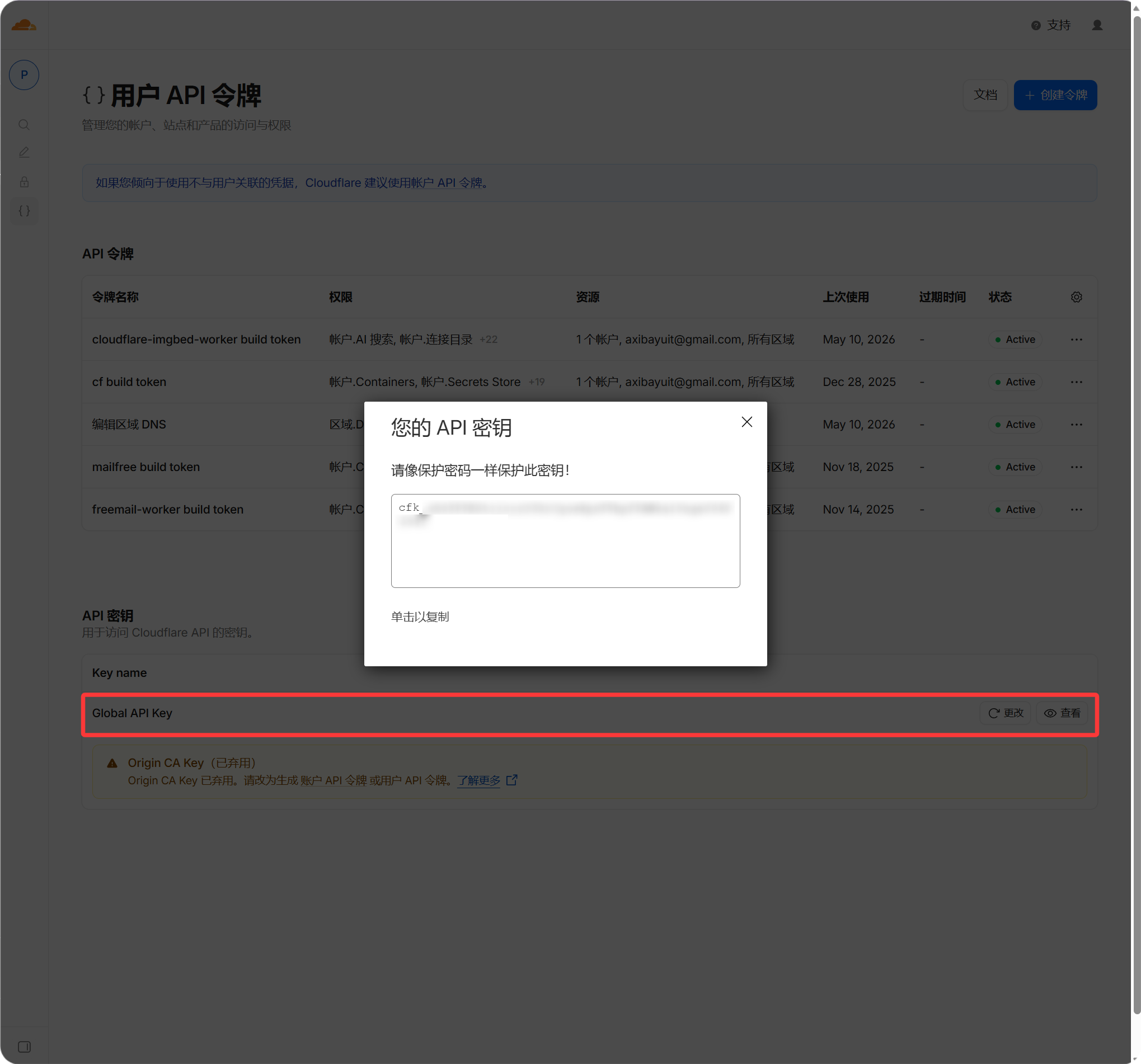Click the 编辑区域 DNS token name
Viewport: 1141px width, 1064px height.
pyautogui.click(x=129, y=424)
